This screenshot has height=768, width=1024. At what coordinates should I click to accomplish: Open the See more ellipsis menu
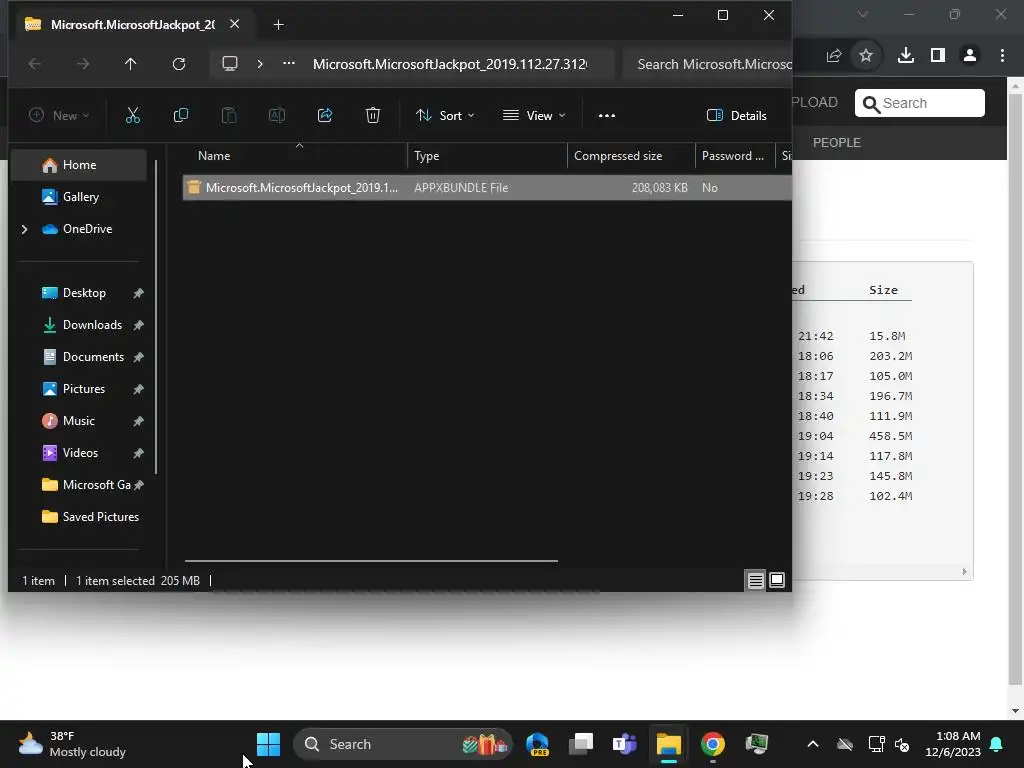607,116
